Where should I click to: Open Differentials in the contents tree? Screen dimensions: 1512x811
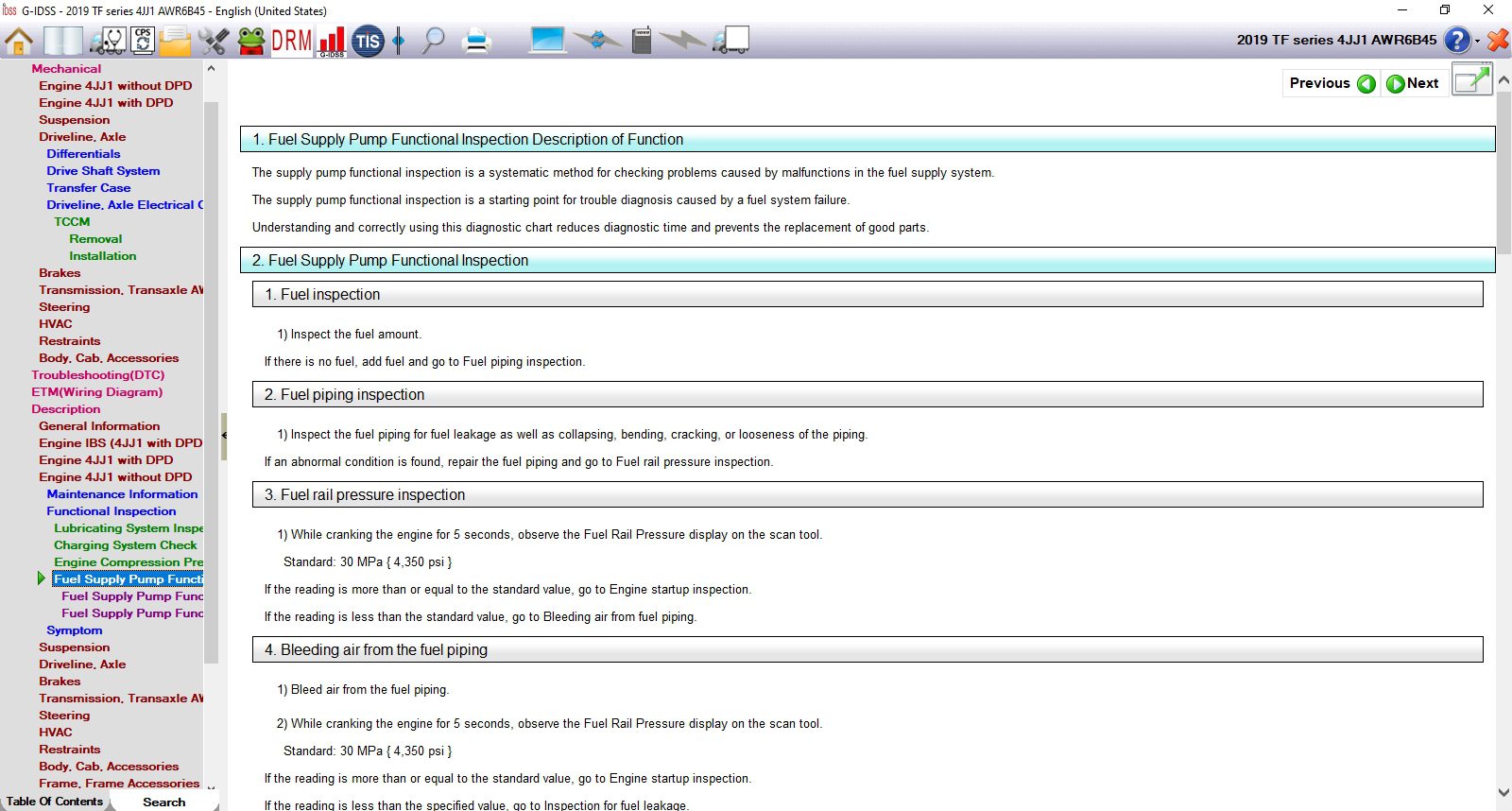(83, 154)
